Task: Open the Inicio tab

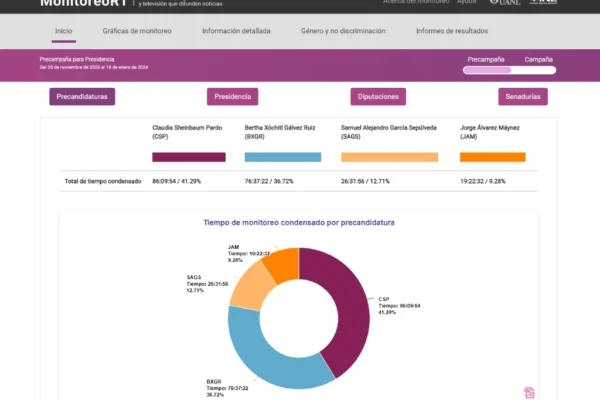Action: click(63, 31)
